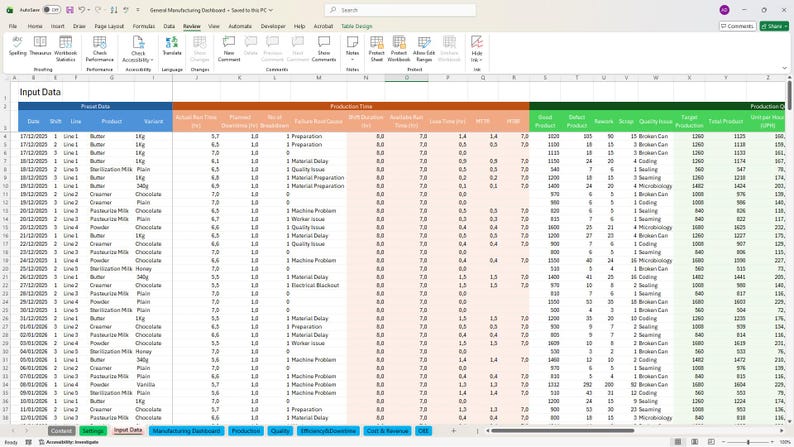Image resolution: width=794 pixels, height=447 pixels.
Task: Select column O header
Action: coord(406,77)
